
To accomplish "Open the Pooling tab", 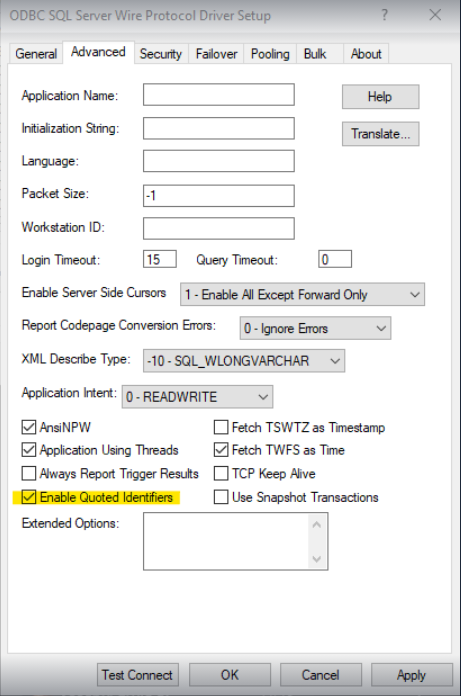I will tap(270, 54).
